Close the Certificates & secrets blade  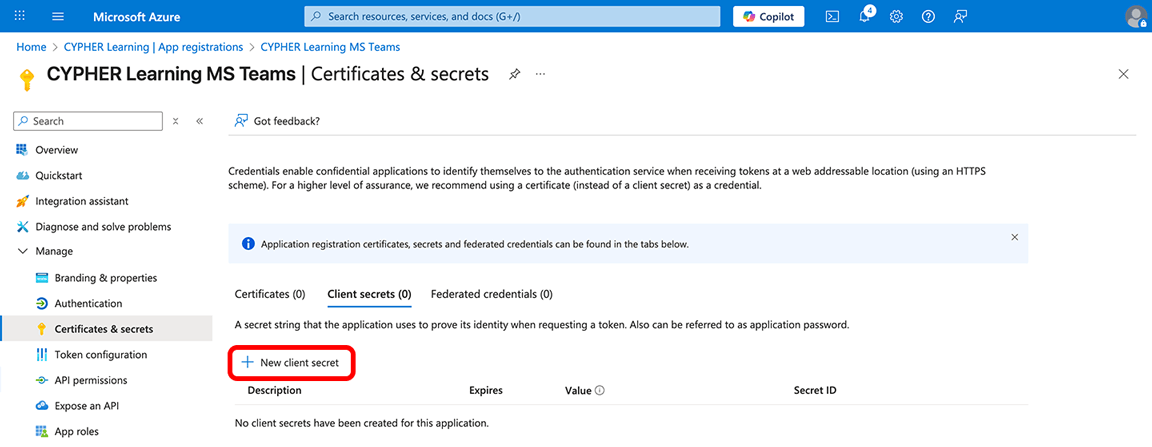coord(1123,74)
